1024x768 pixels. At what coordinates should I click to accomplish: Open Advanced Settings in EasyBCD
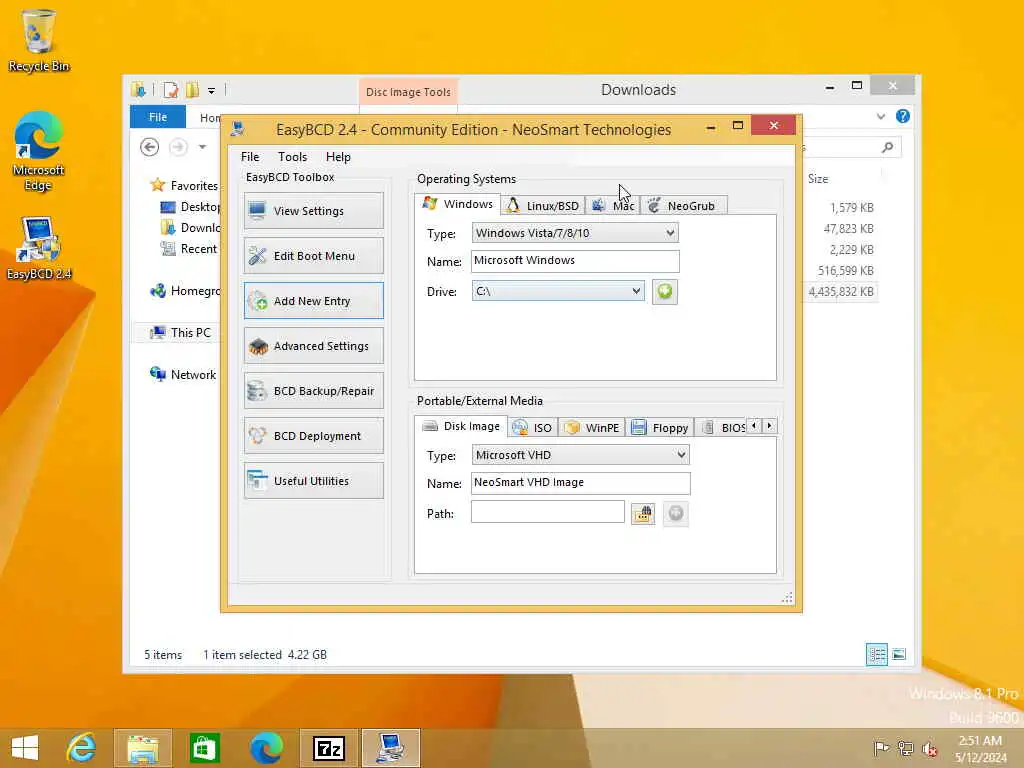313,345
